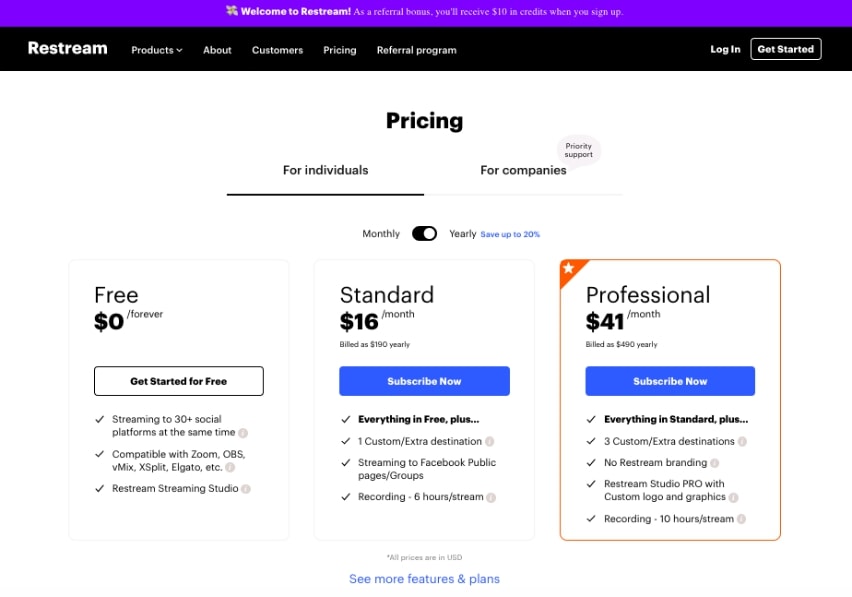The width and height of the screenshot is (852, 597).
Task: Click Subscribe Now under Standard plan
Action: click(x=424, y=381)
